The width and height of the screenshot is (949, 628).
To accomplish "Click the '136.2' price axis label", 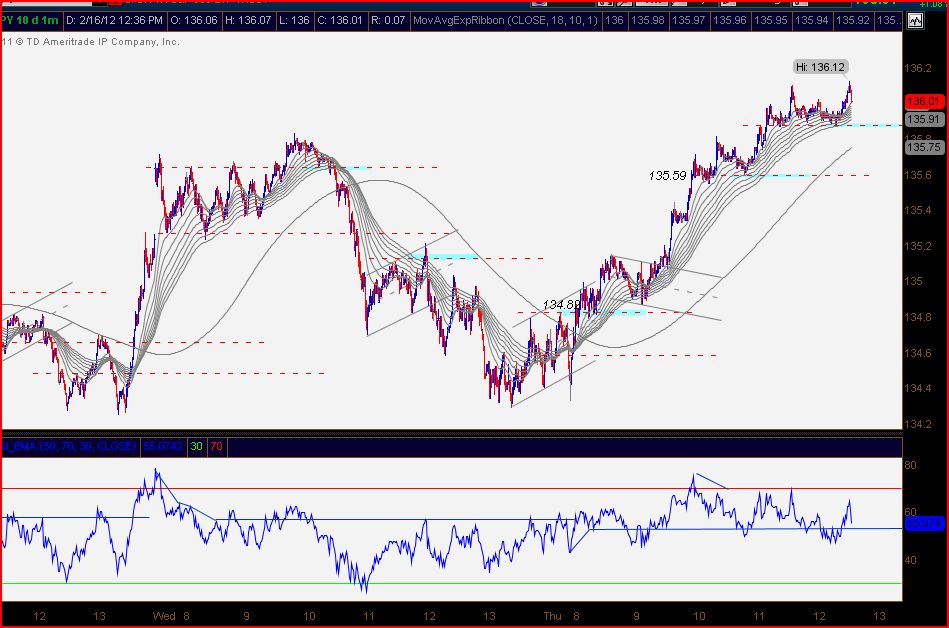I will 918,68.
